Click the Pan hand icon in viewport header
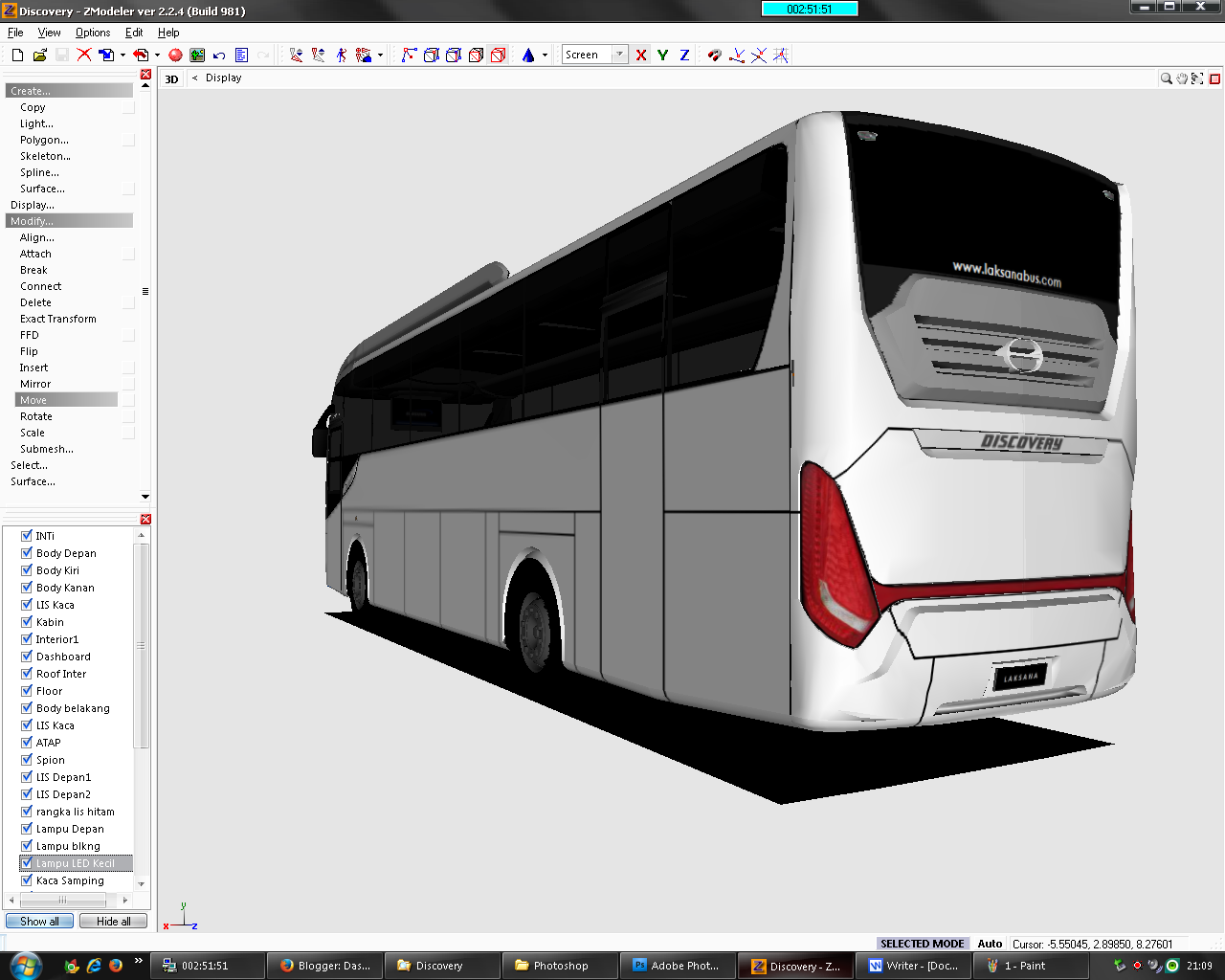Image resolution: width=1225 pixels, height=980 pixels. [1182, 78]
